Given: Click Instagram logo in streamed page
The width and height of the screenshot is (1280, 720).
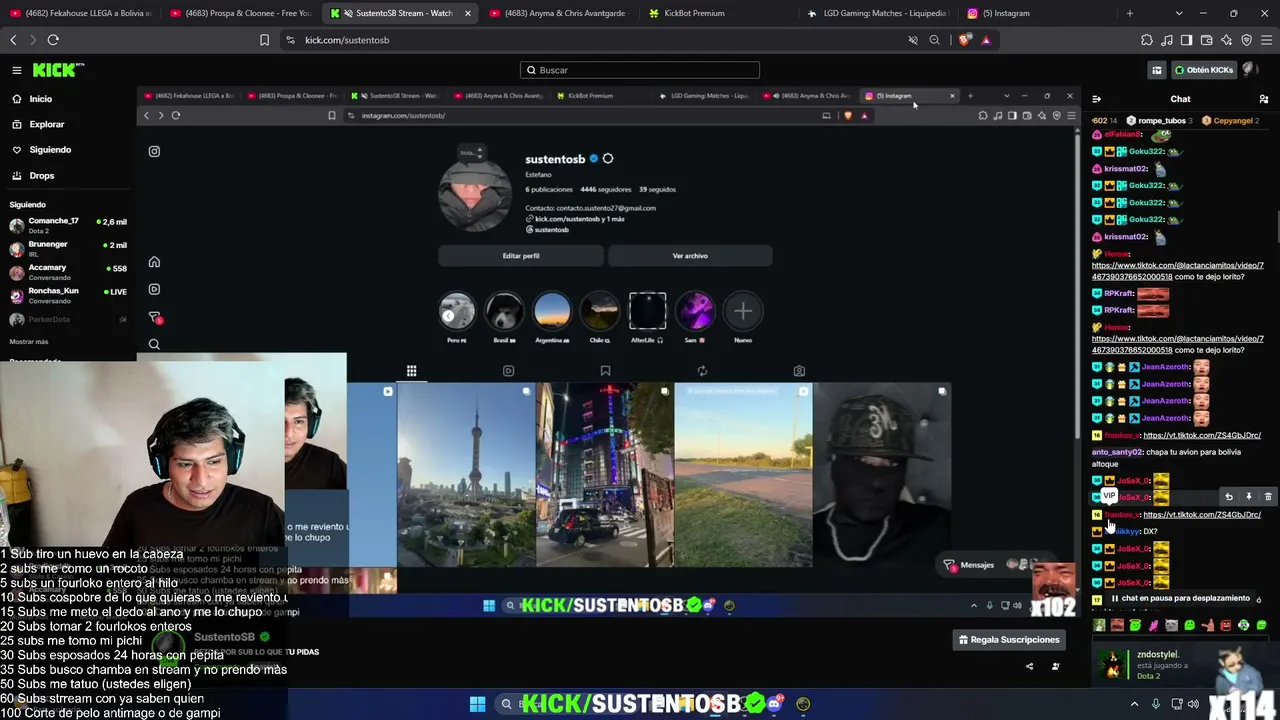Looking at the screenshot, I should 154,151.
